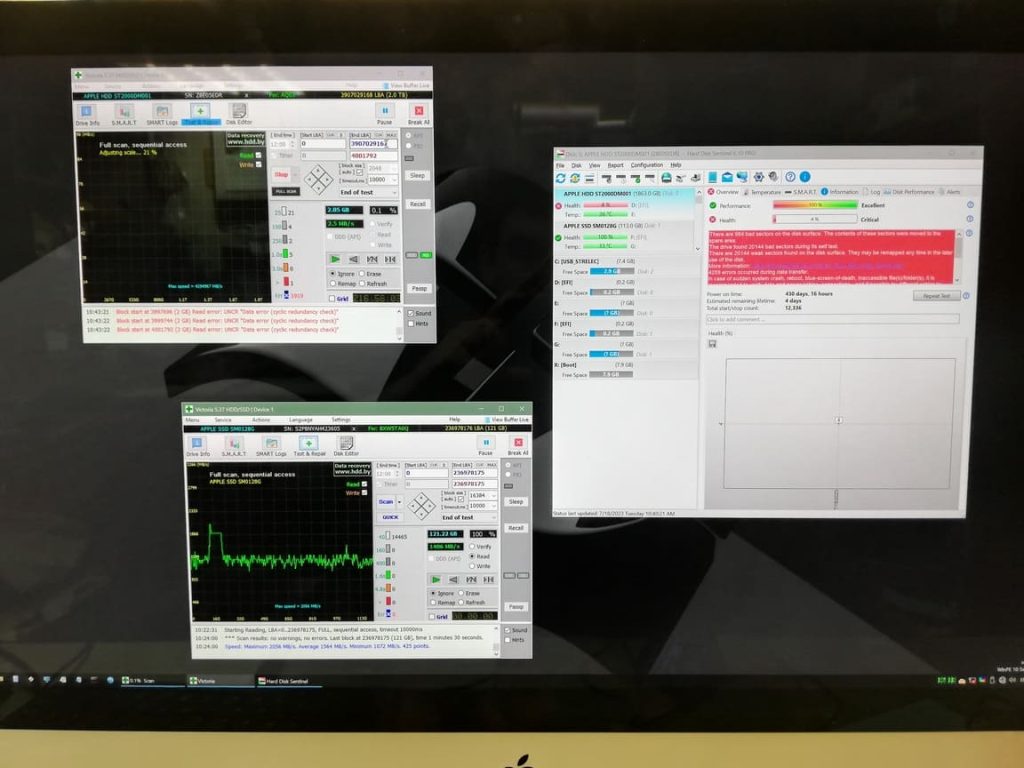Screen dimensions: 1024x768
Task: Select the Refresh radio in the APPLE HDD Victoria window
Action: point(362,284)
